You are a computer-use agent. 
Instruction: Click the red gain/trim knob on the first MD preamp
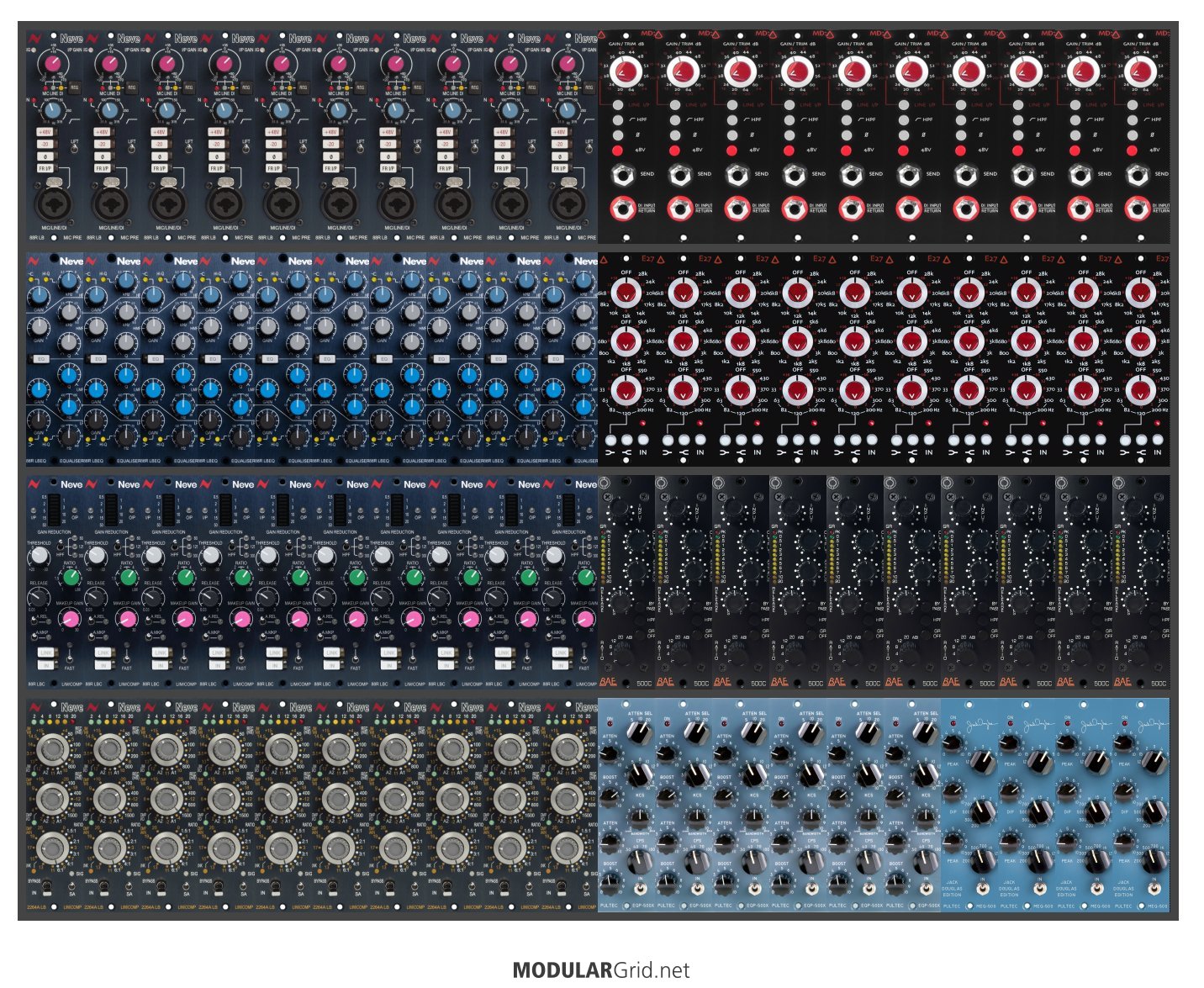tap(625, 72)
